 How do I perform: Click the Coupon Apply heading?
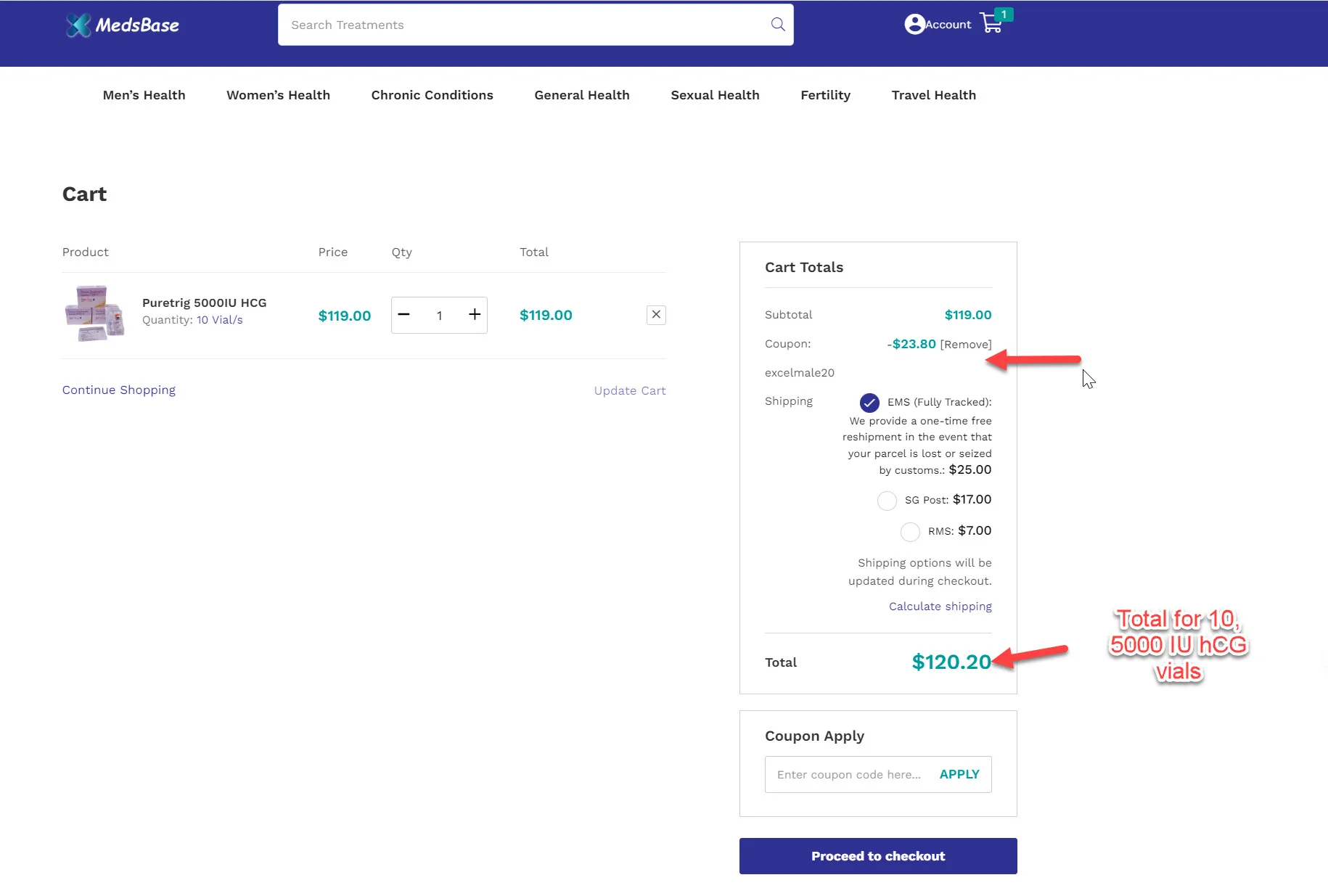814,736
